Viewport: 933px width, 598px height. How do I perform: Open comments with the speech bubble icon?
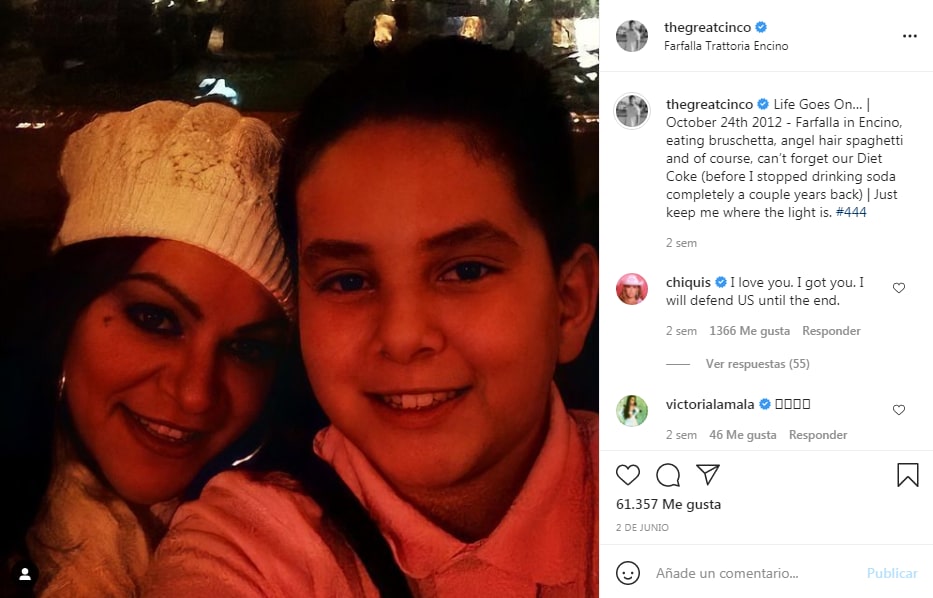pos(668,475)
